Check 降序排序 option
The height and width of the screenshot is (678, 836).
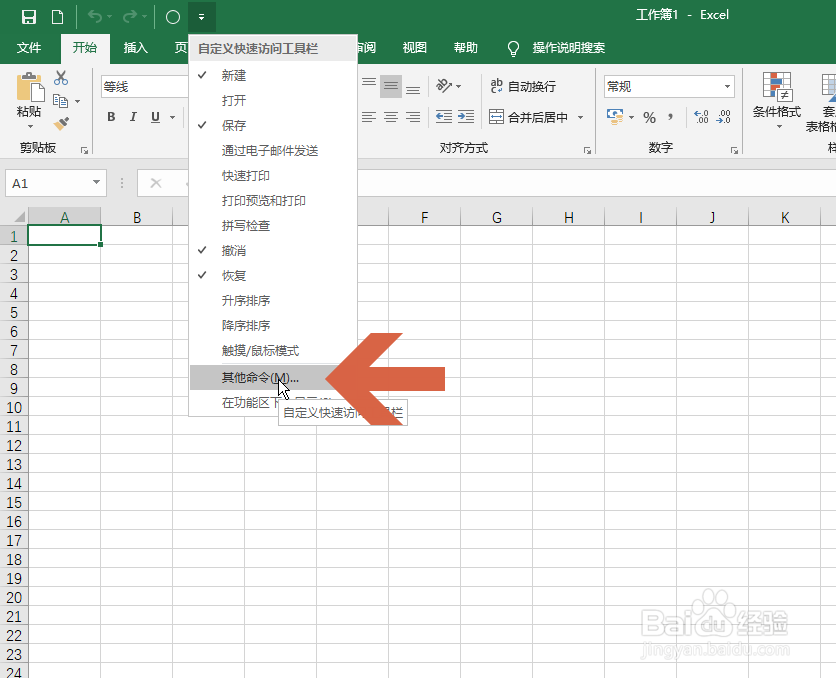273,326
